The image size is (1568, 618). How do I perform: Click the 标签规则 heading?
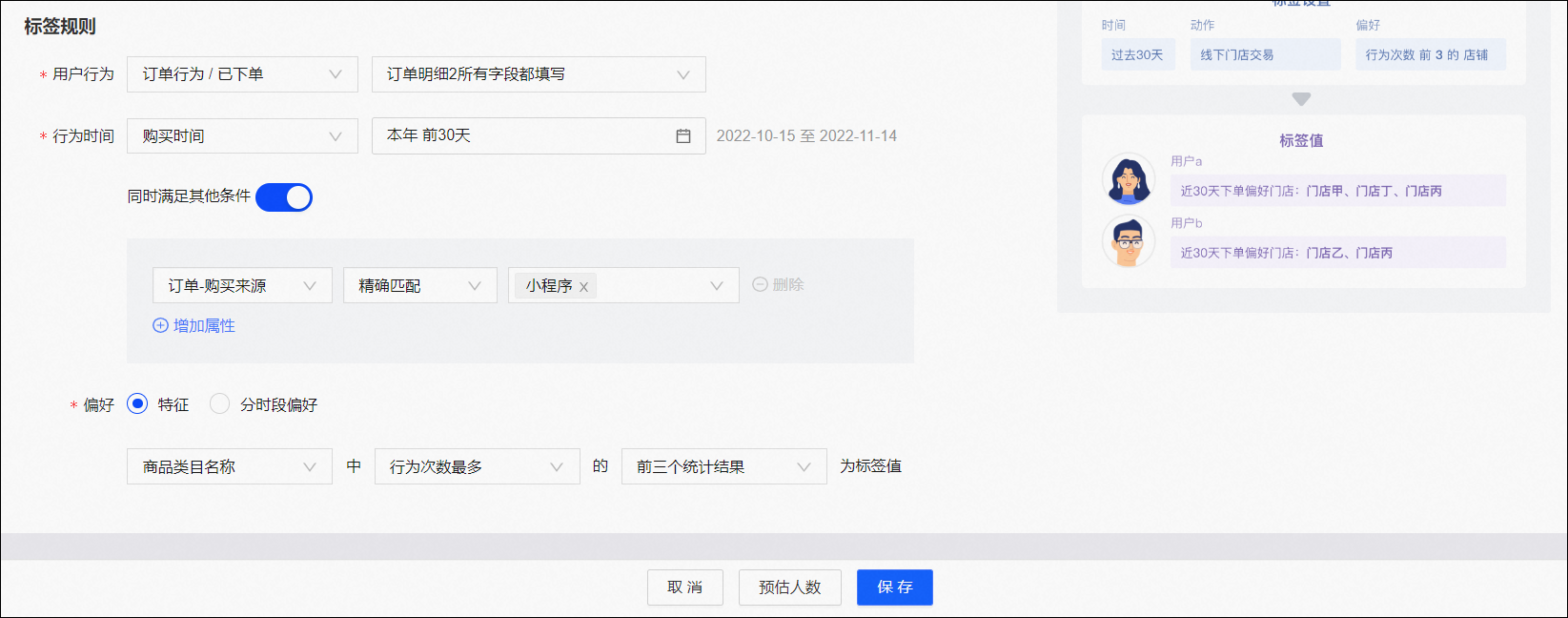pyautogui.click(x=60, y=27)
